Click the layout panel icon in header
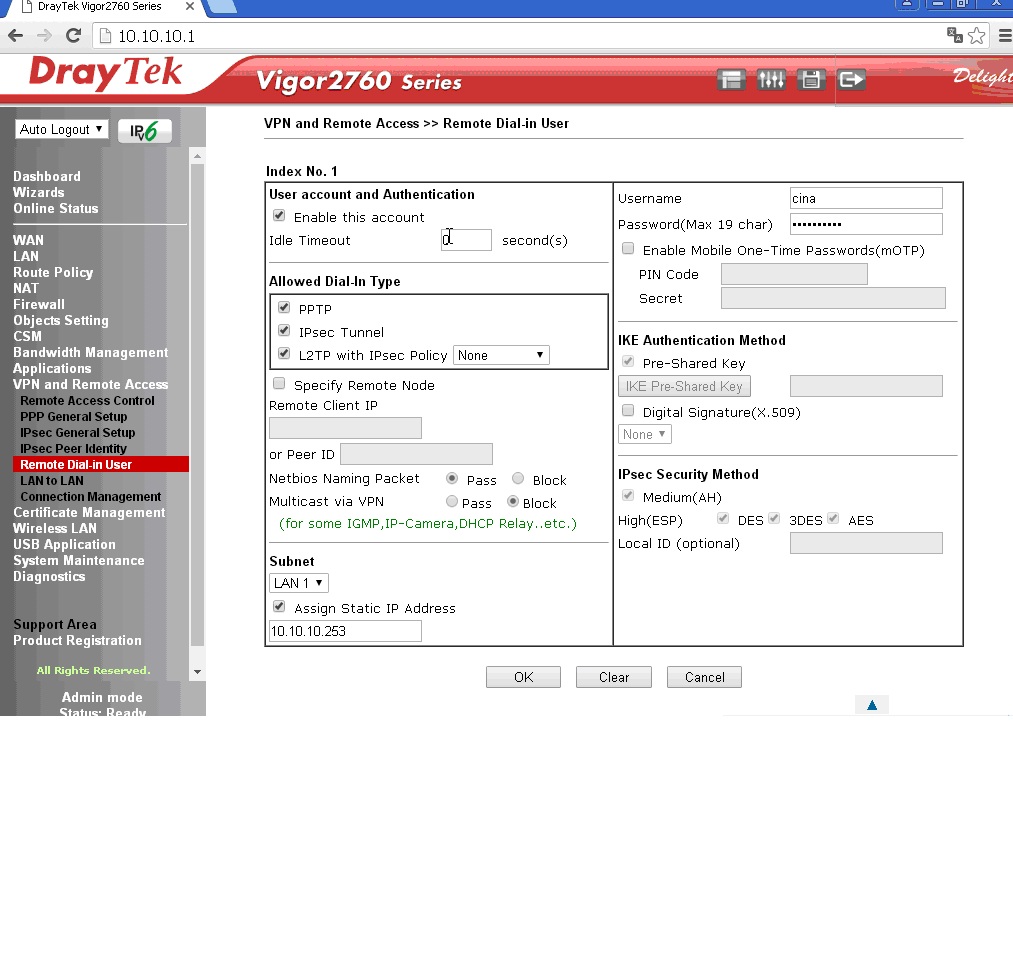Screen dimensions: 1013x965 [732, 80]
